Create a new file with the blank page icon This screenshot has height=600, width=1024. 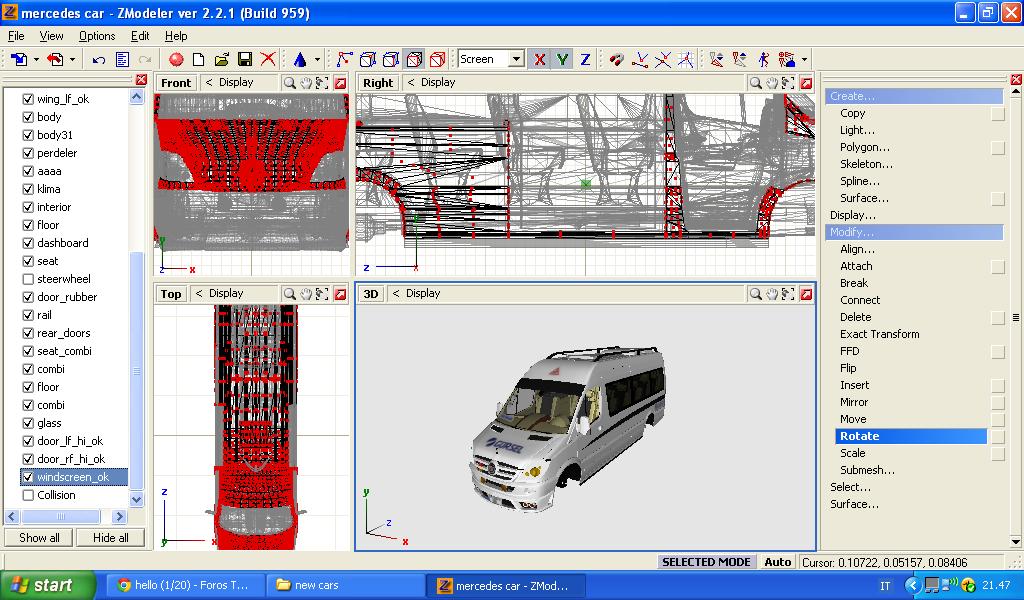coord(199,59)
